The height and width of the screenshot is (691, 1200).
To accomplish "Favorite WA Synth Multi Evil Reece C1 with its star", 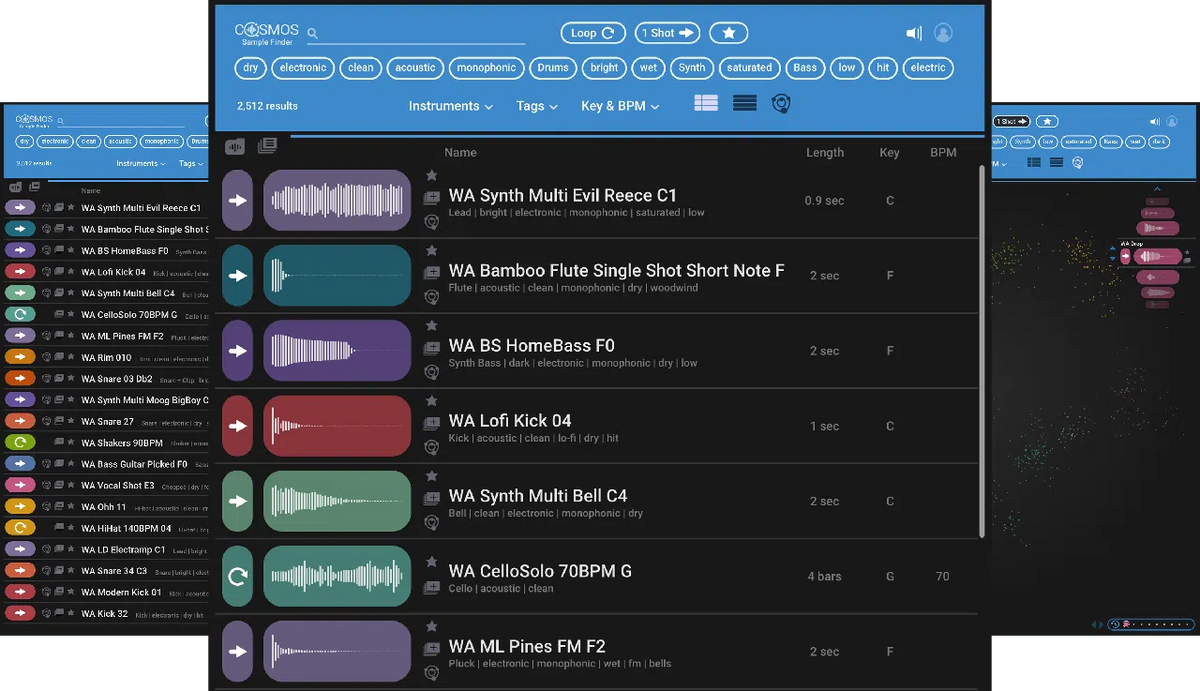I will [x=431, y=176].
